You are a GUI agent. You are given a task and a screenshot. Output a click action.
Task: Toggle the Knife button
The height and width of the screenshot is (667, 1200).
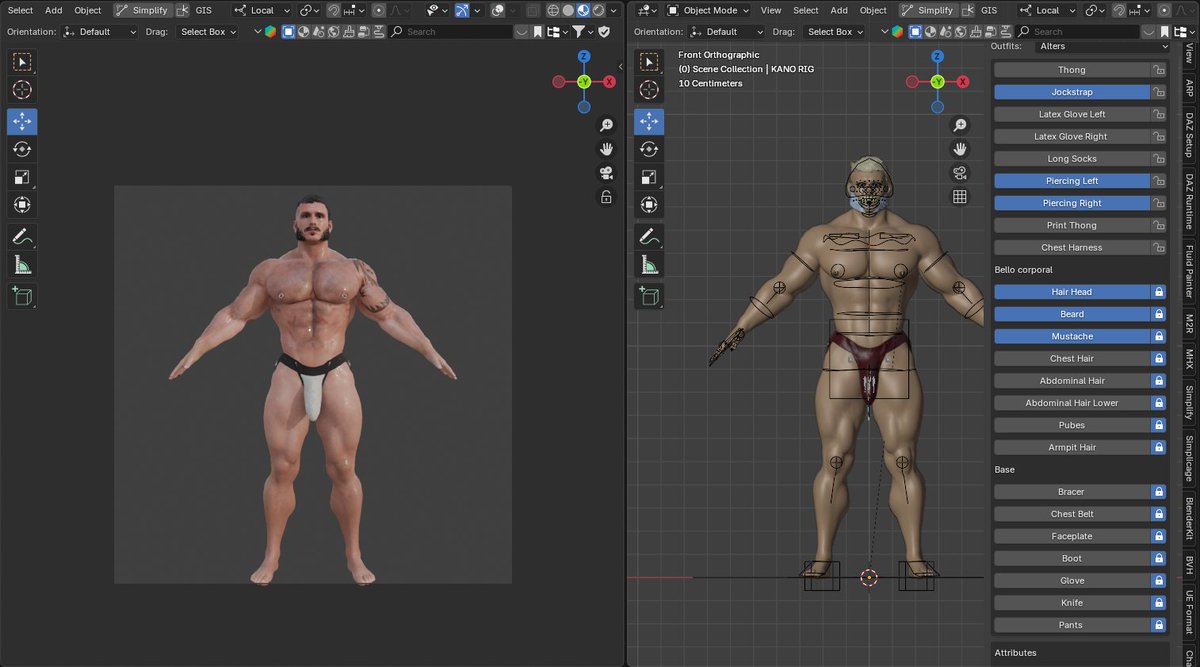tap(1072, 603)
